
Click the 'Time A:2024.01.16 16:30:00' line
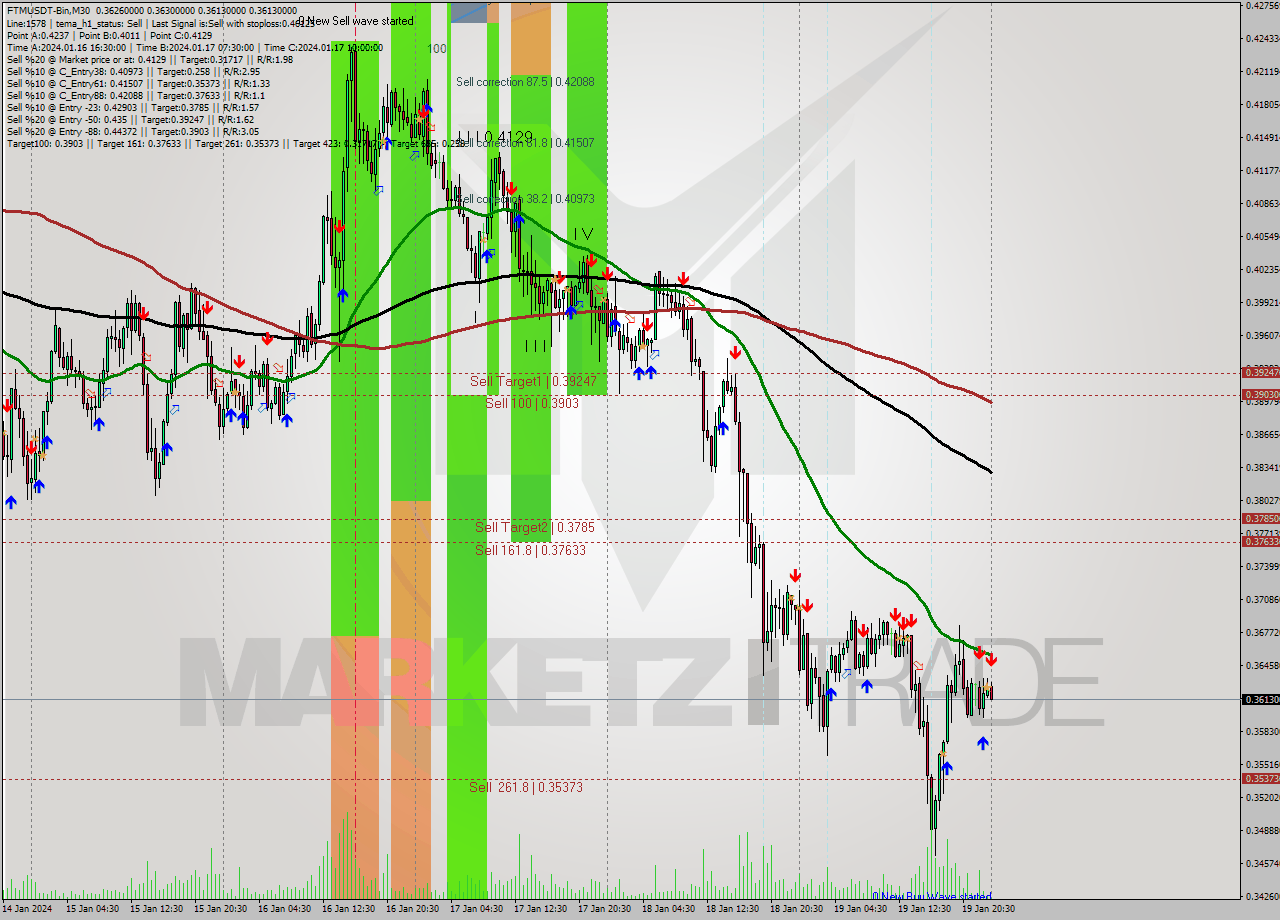click(x=66, y=47)
